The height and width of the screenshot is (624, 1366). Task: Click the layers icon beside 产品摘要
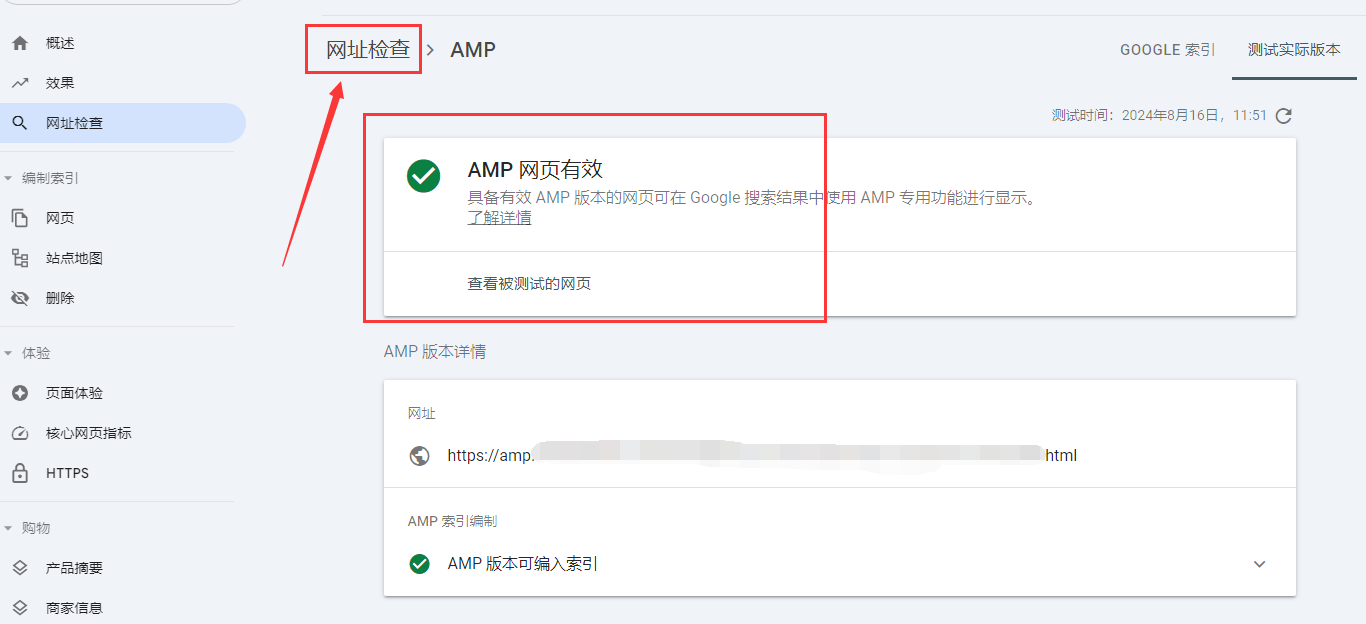pos(19,568)
